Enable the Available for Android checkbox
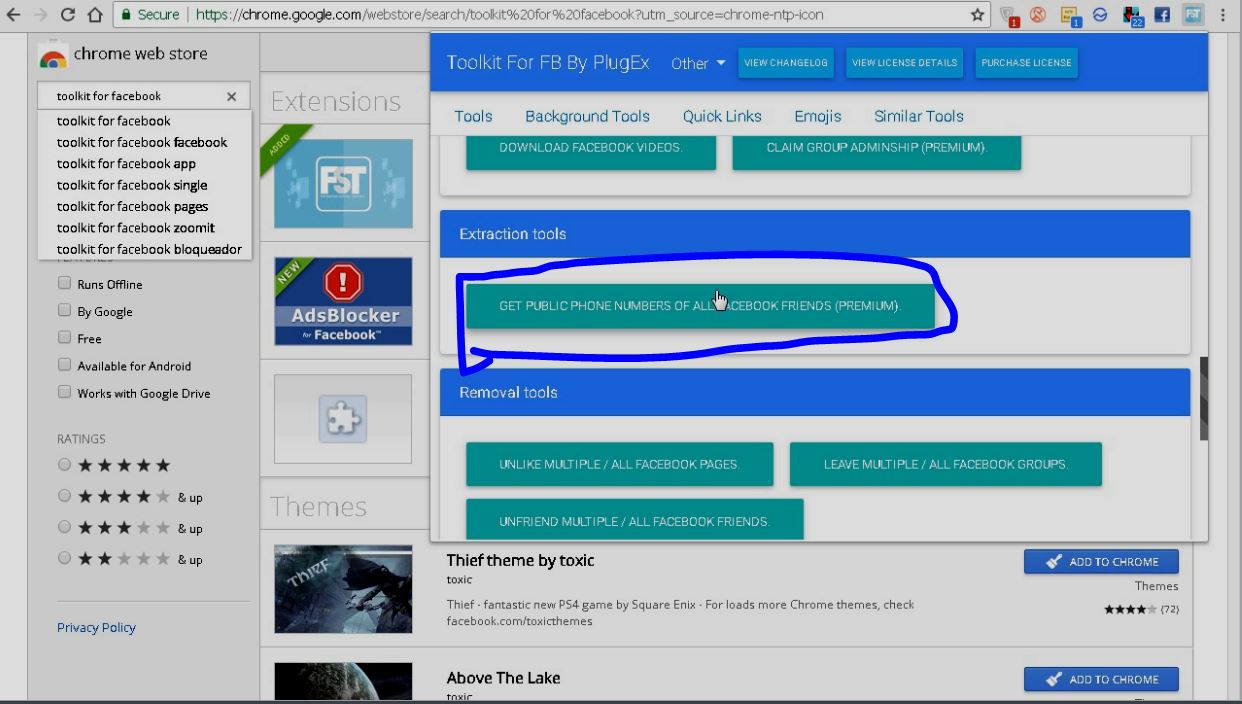Viewport: 1242px width, 704px height. coord(64,365)
